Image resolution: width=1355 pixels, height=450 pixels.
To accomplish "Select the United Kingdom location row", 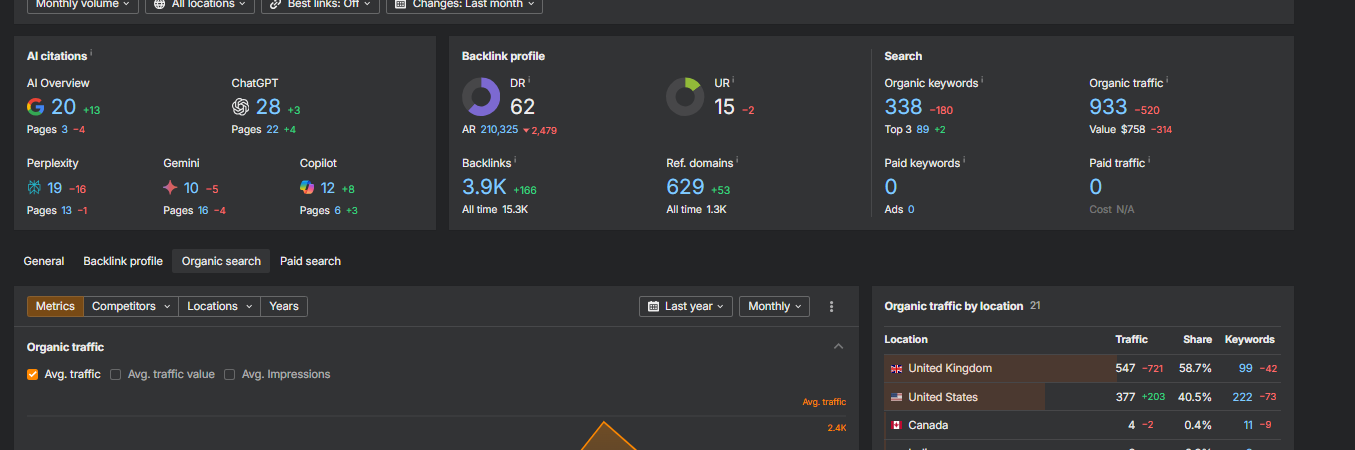I will point(1082,368).
